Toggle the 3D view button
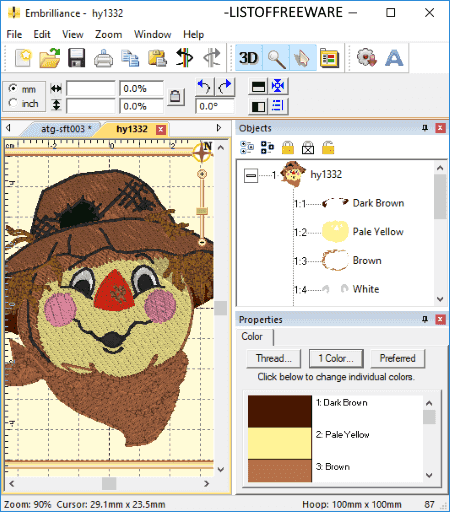 point(249,58)
